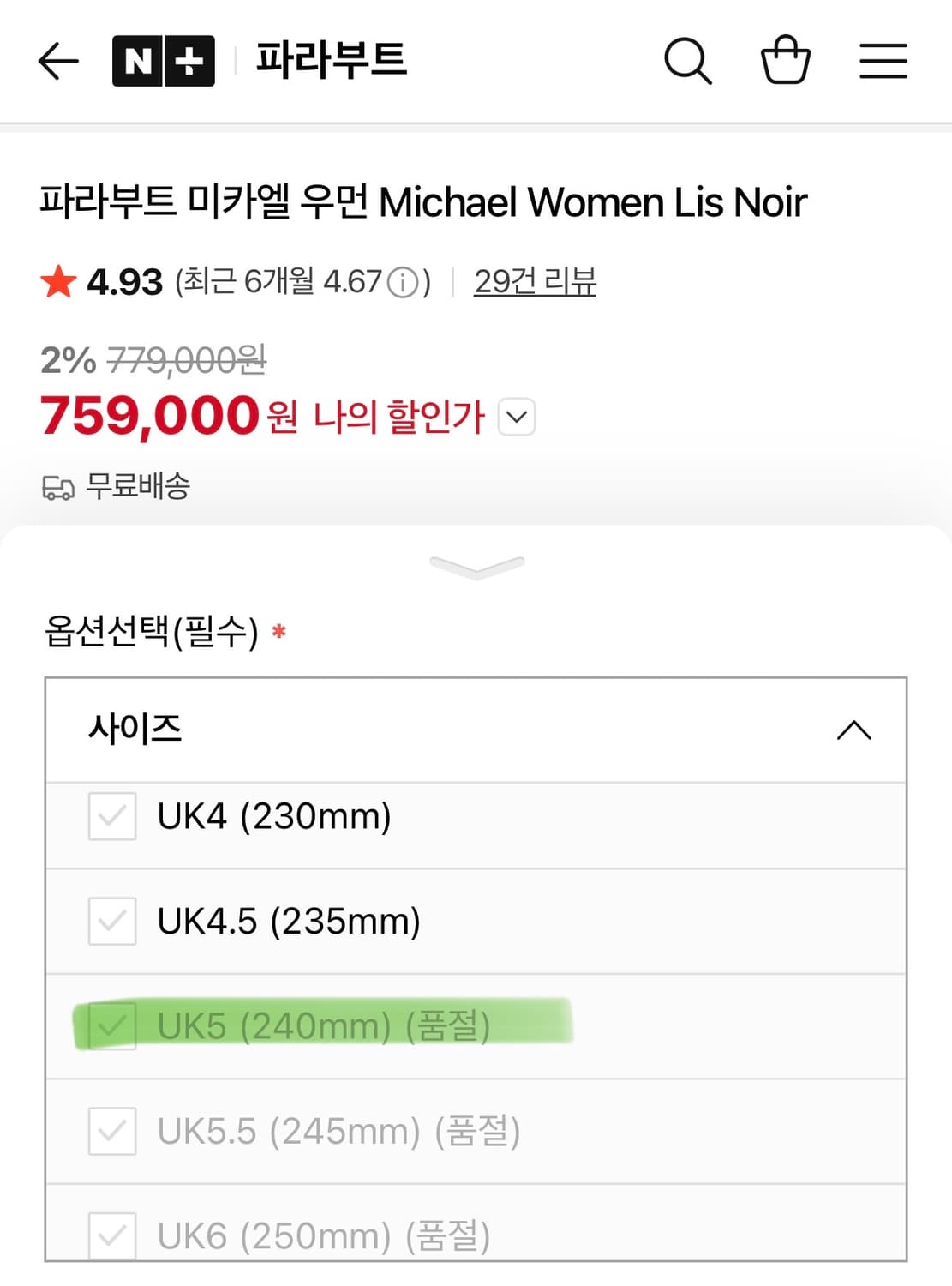Check the UK5.5 (245mm) sold-out checkbox

click(x=111, y=1132)
